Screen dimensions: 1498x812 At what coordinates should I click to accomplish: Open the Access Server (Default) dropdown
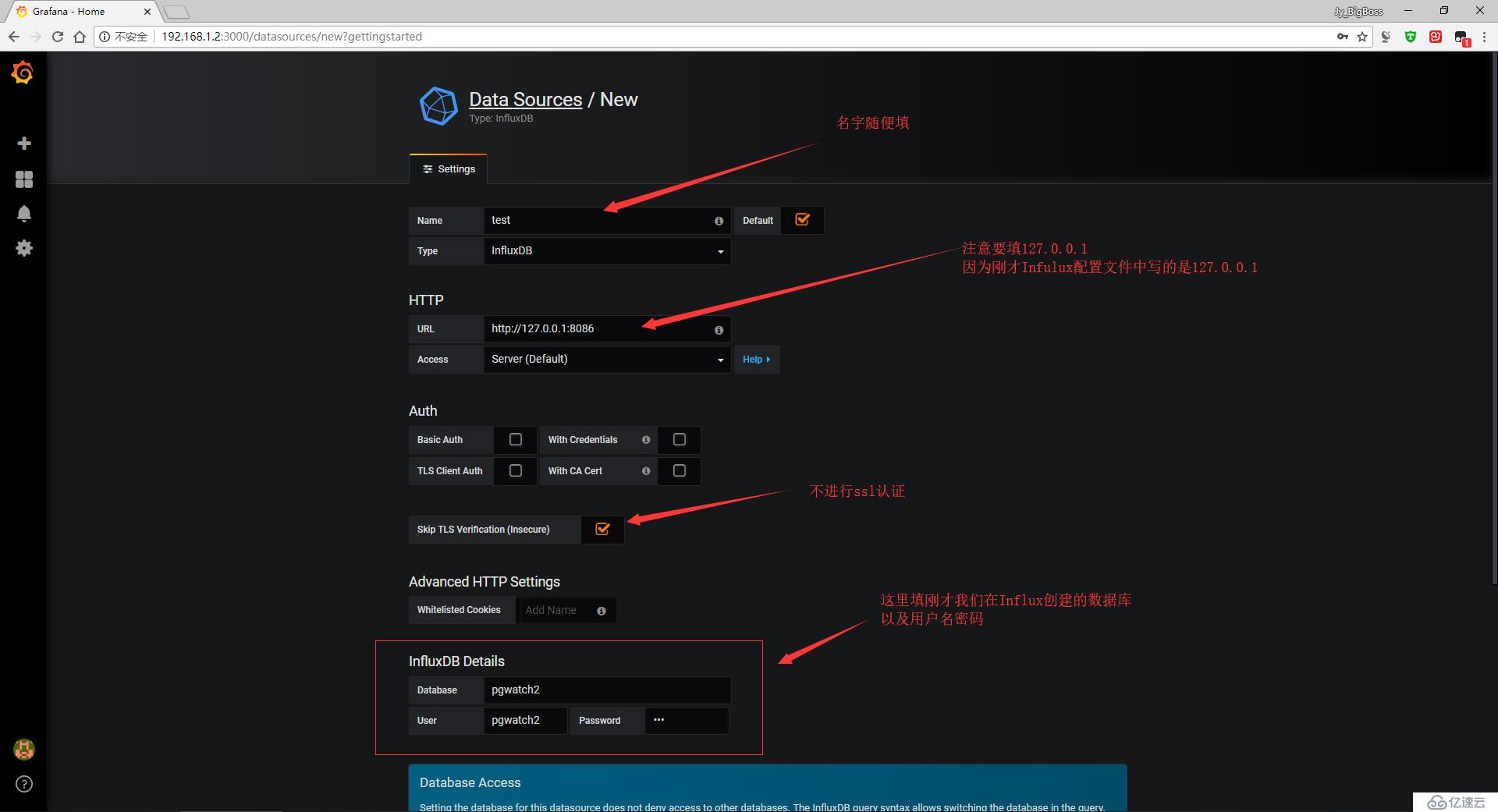(x=607, y=360)
